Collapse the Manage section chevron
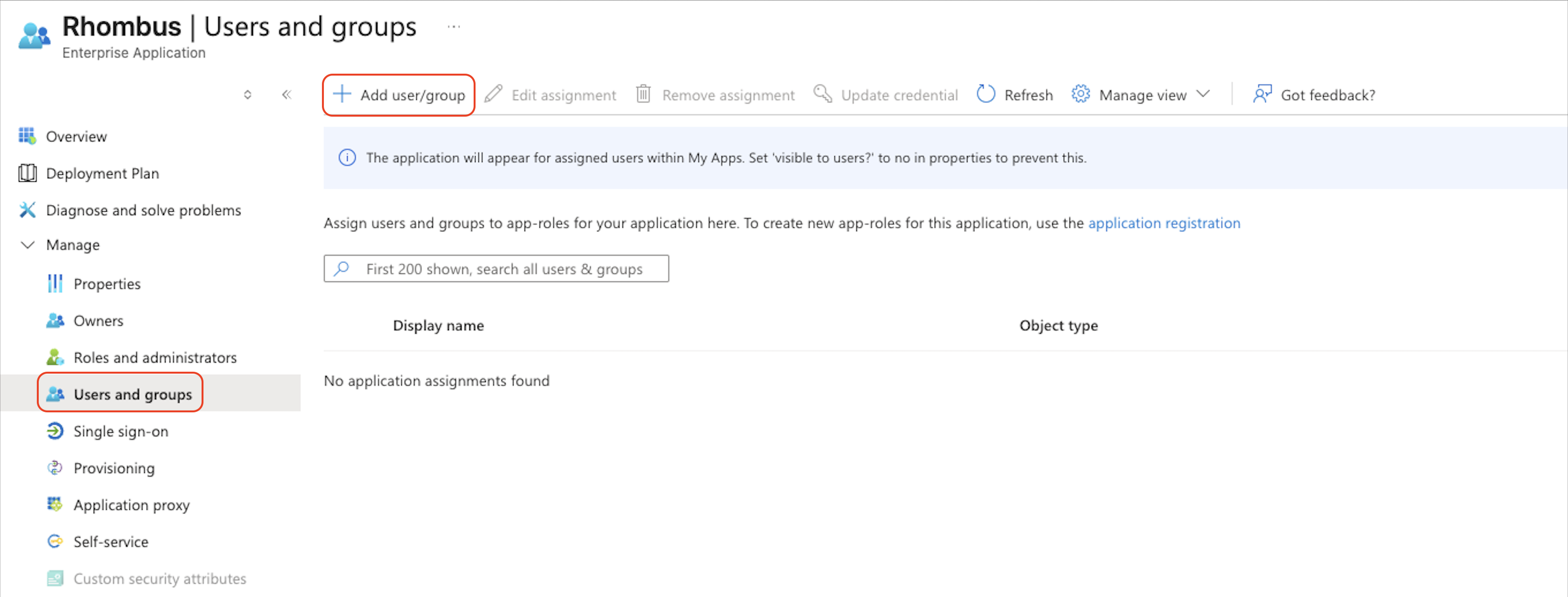The image size is (1568, 597). point(28,245)
